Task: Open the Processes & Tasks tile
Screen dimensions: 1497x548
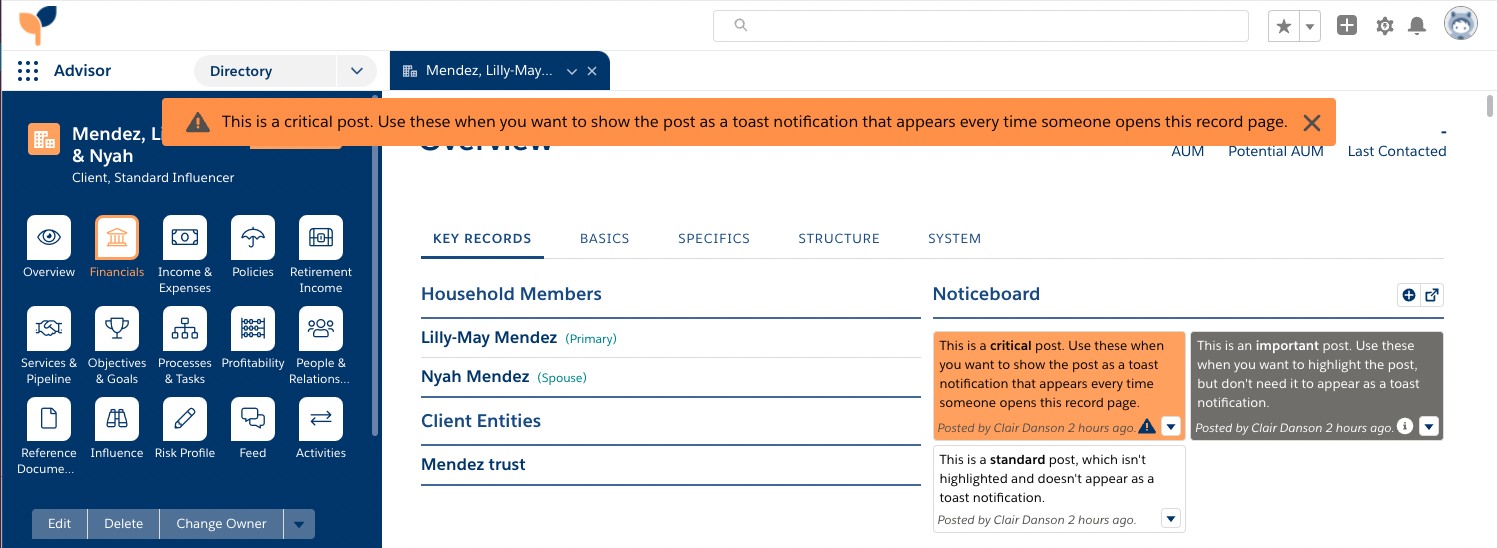Action: point(185,328)
